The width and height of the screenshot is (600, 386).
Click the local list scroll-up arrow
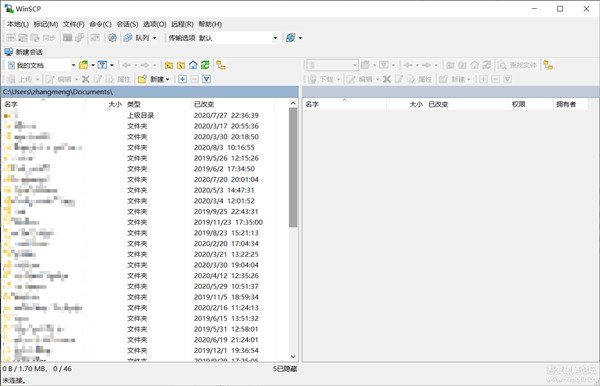pyautogui.click(x=293, y=103)
